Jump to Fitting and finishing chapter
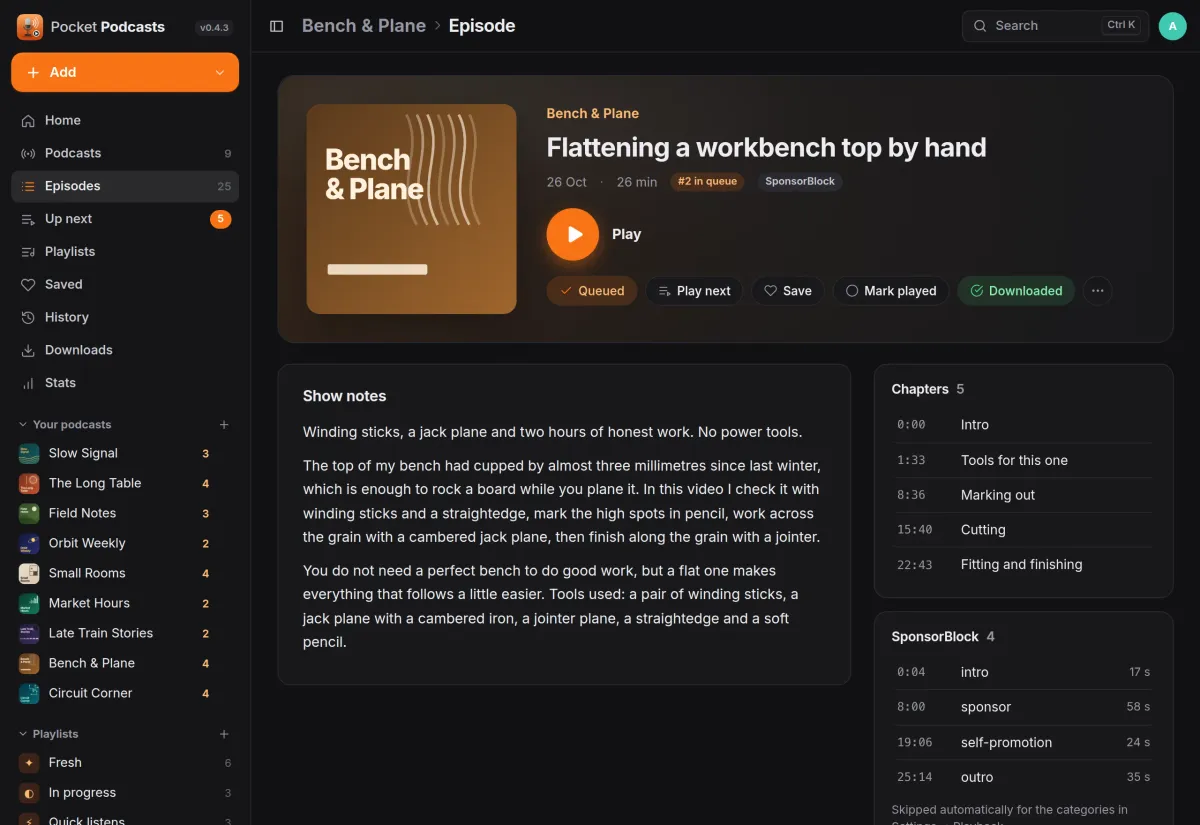This screenshot has width=1200, height=825. [x=1023, y=565]
